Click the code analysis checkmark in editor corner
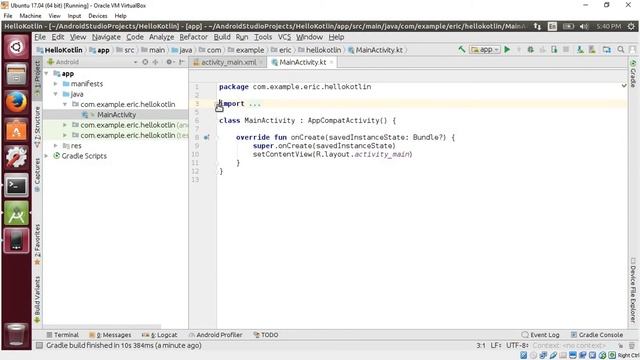The image size is (640, 360). [624, 86]
